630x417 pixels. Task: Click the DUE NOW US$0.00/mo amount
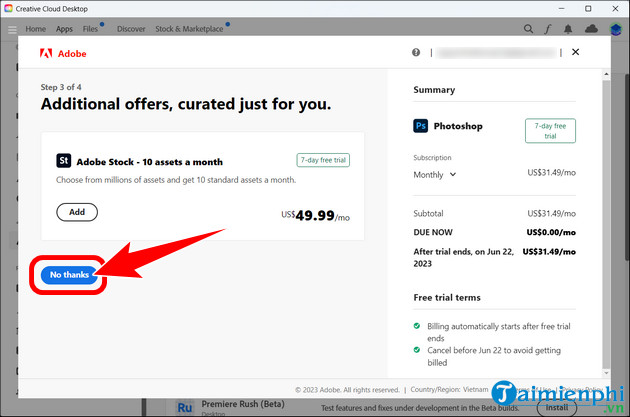tap(551, 232)
